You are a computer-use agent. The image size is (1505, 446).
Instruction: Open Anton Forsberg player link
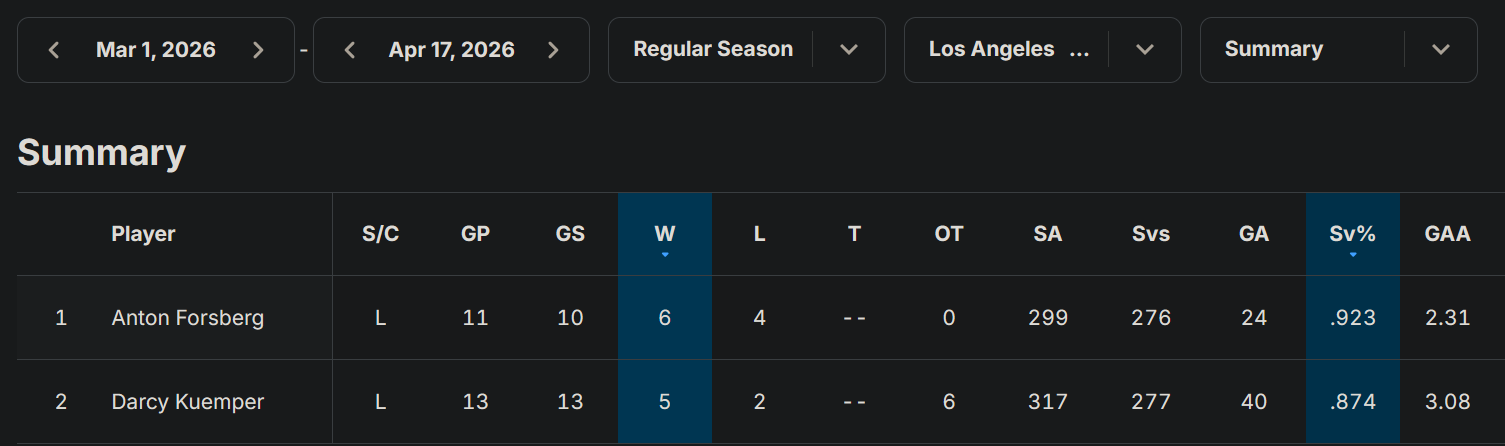click(188, 318)
